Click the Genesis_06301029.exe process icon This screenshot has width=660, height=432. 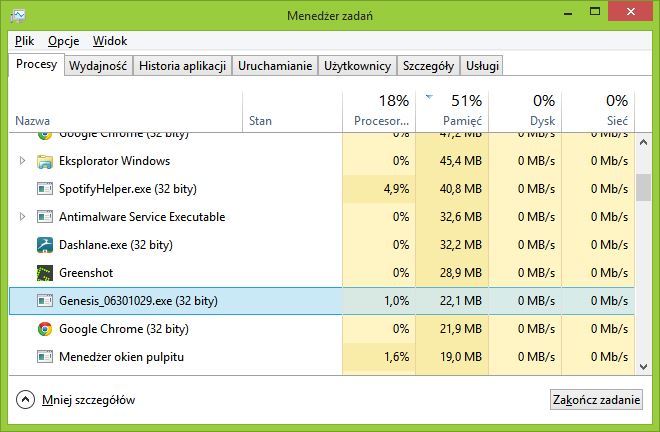[x=45, y=301]
